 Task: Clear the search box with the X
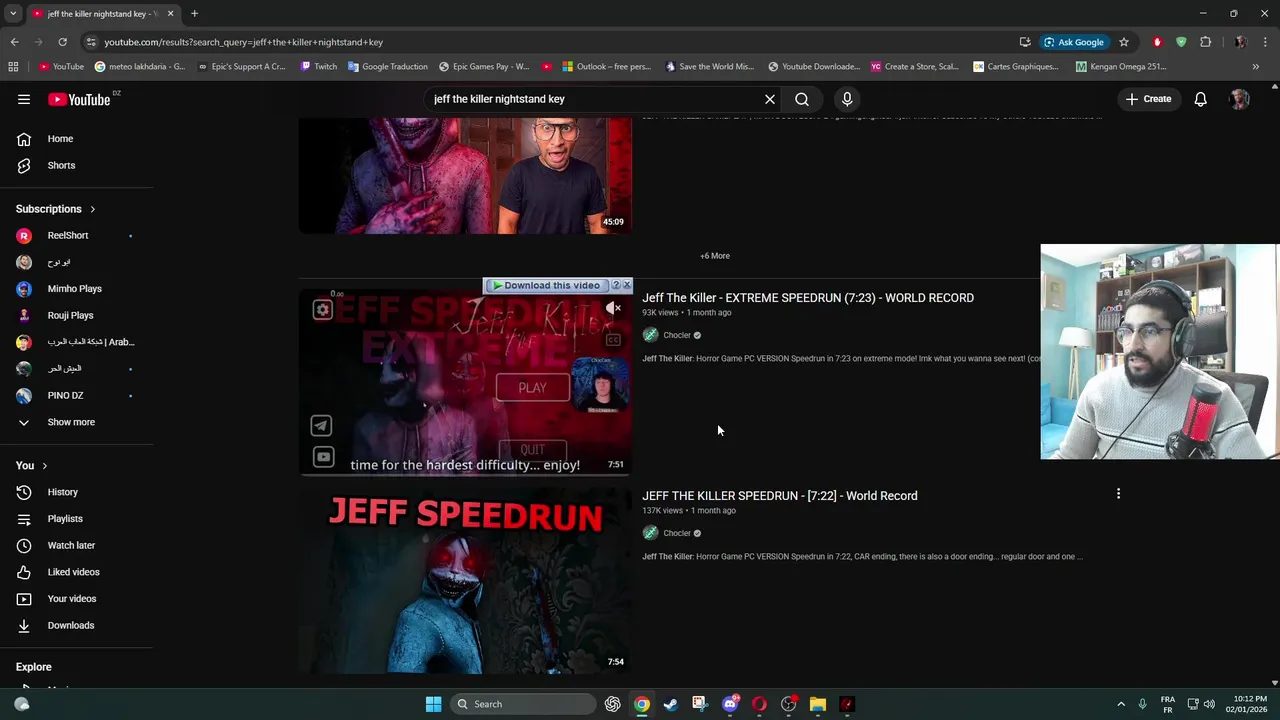pos(770,99)
